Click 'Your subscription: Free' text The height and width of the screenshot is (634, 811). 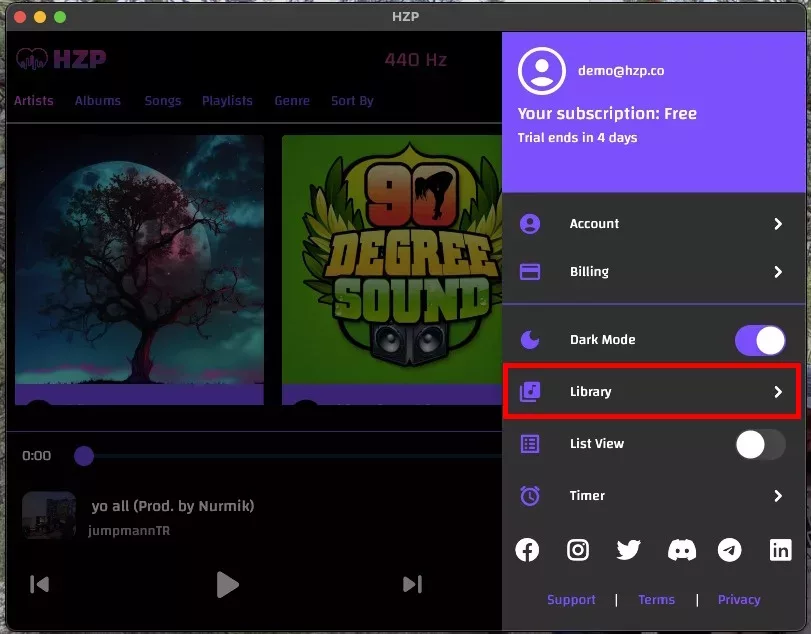tap(607, 114)
